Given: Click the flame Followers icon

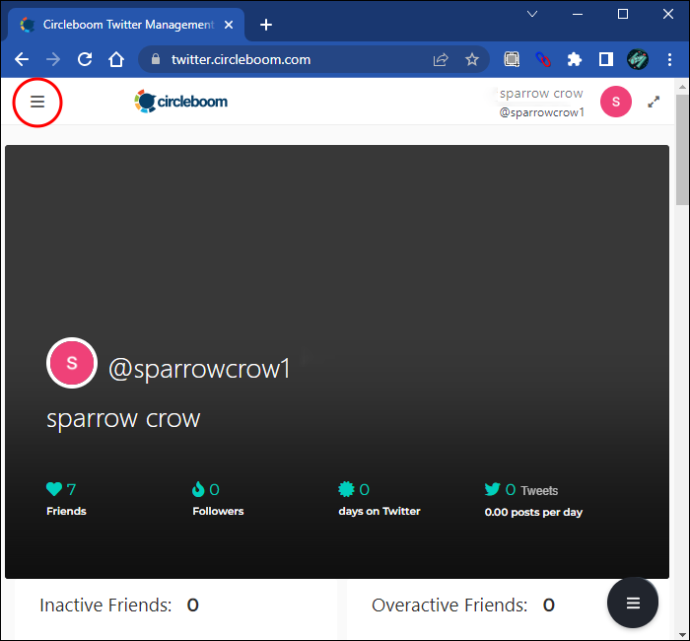Looking at the screenshot, I should coord(198,489).
